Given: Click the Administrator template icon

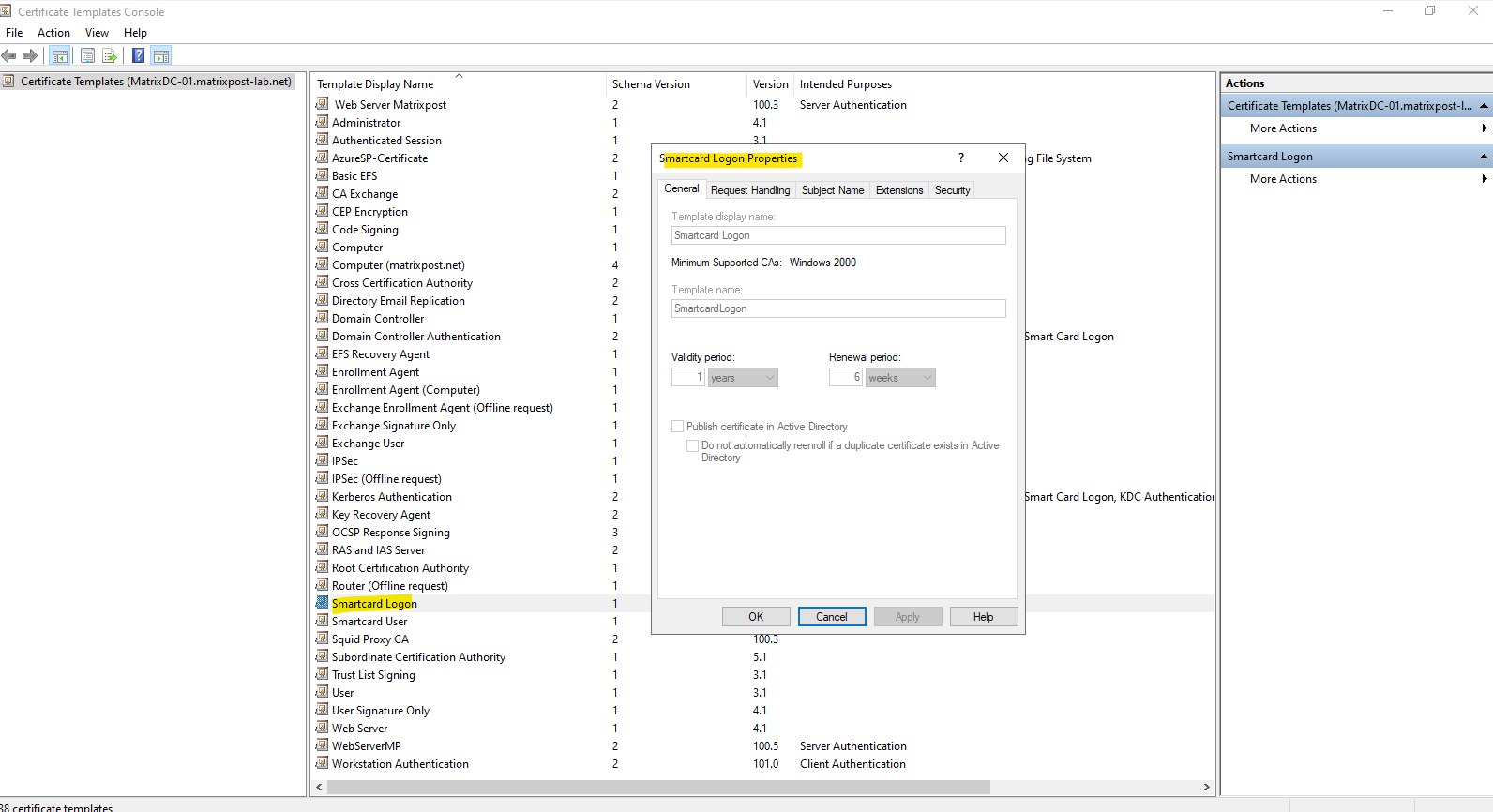Looking at the screenshot, I should (x=323, y=122).
